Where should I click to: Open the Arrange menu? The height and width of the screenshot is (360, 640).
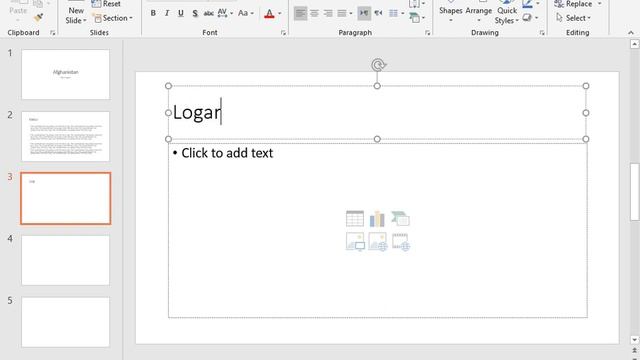point(479,12)
